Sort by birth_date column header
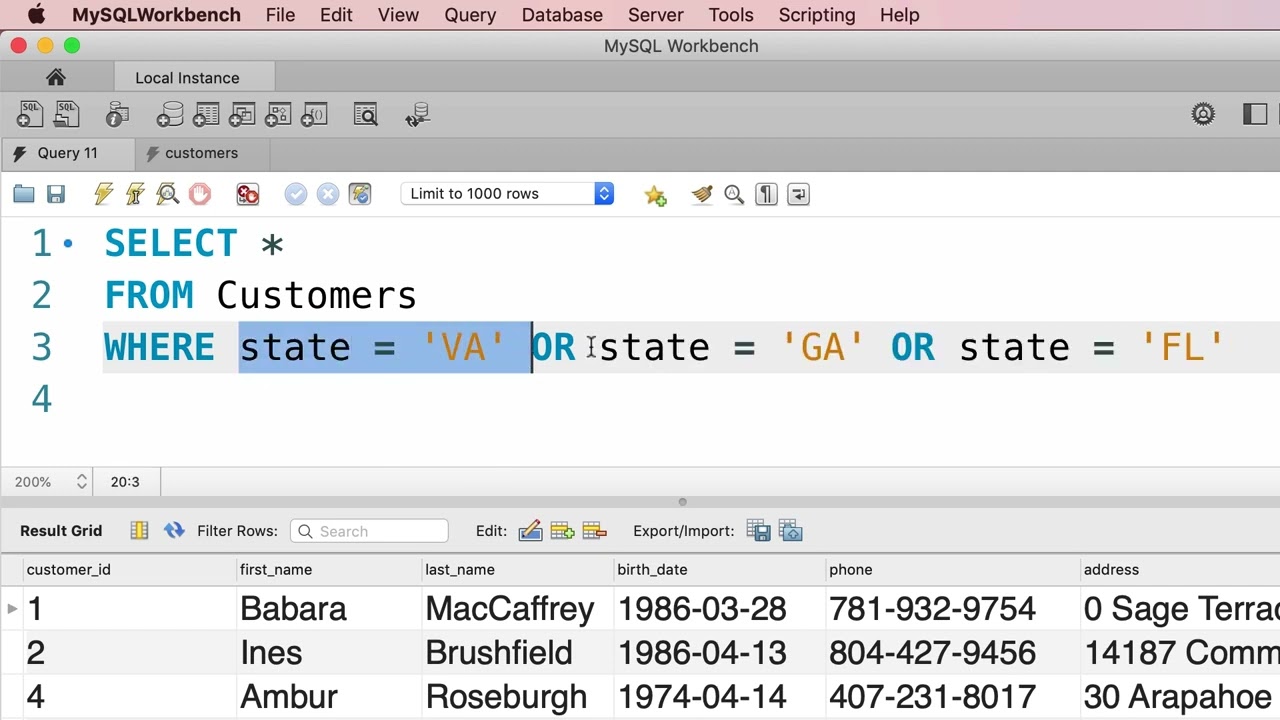This screenshot has height=720, width=1280. point(720,570)
